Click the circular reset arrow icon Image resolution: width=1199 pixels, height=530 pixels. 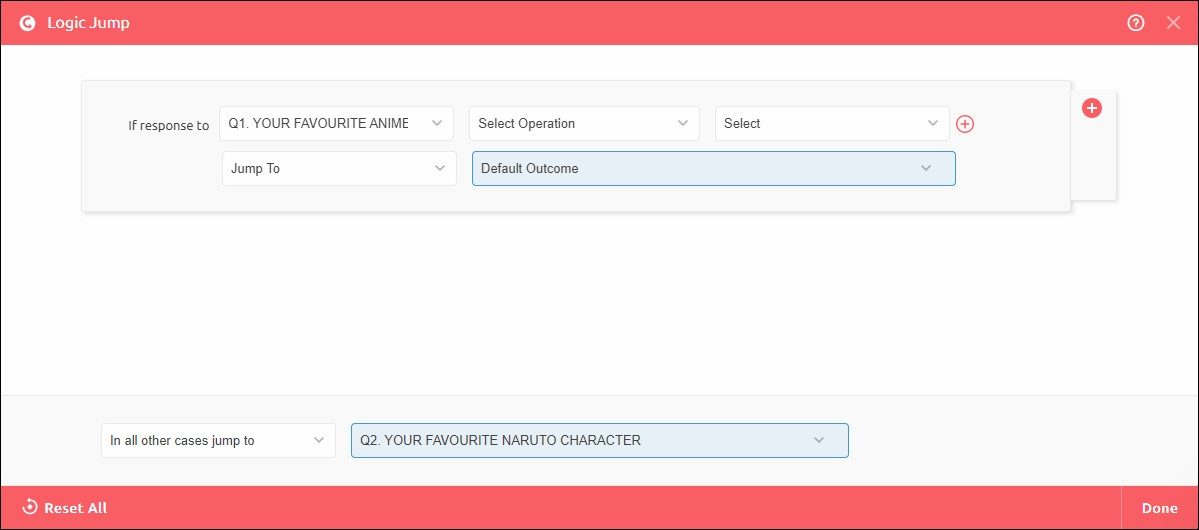pos(30,508)
